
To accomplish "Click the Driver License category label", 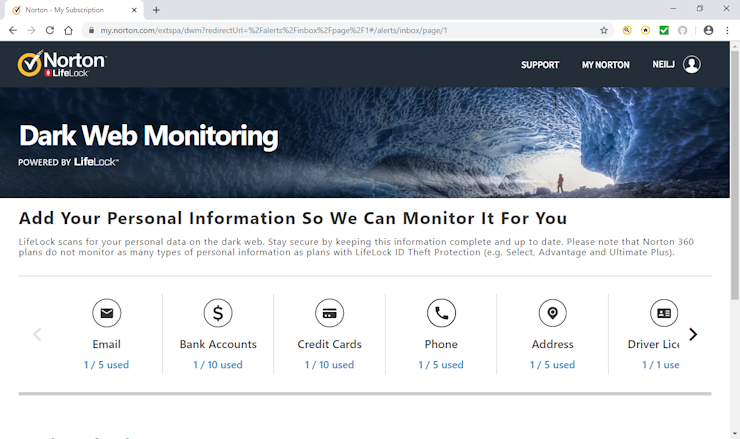I will coord(654,344).
